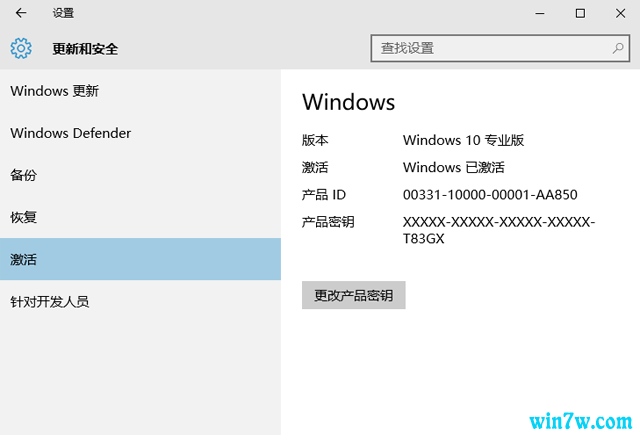
Task: Minimize the Settings window
Action: pyautogui.click(x=535, y=13)
